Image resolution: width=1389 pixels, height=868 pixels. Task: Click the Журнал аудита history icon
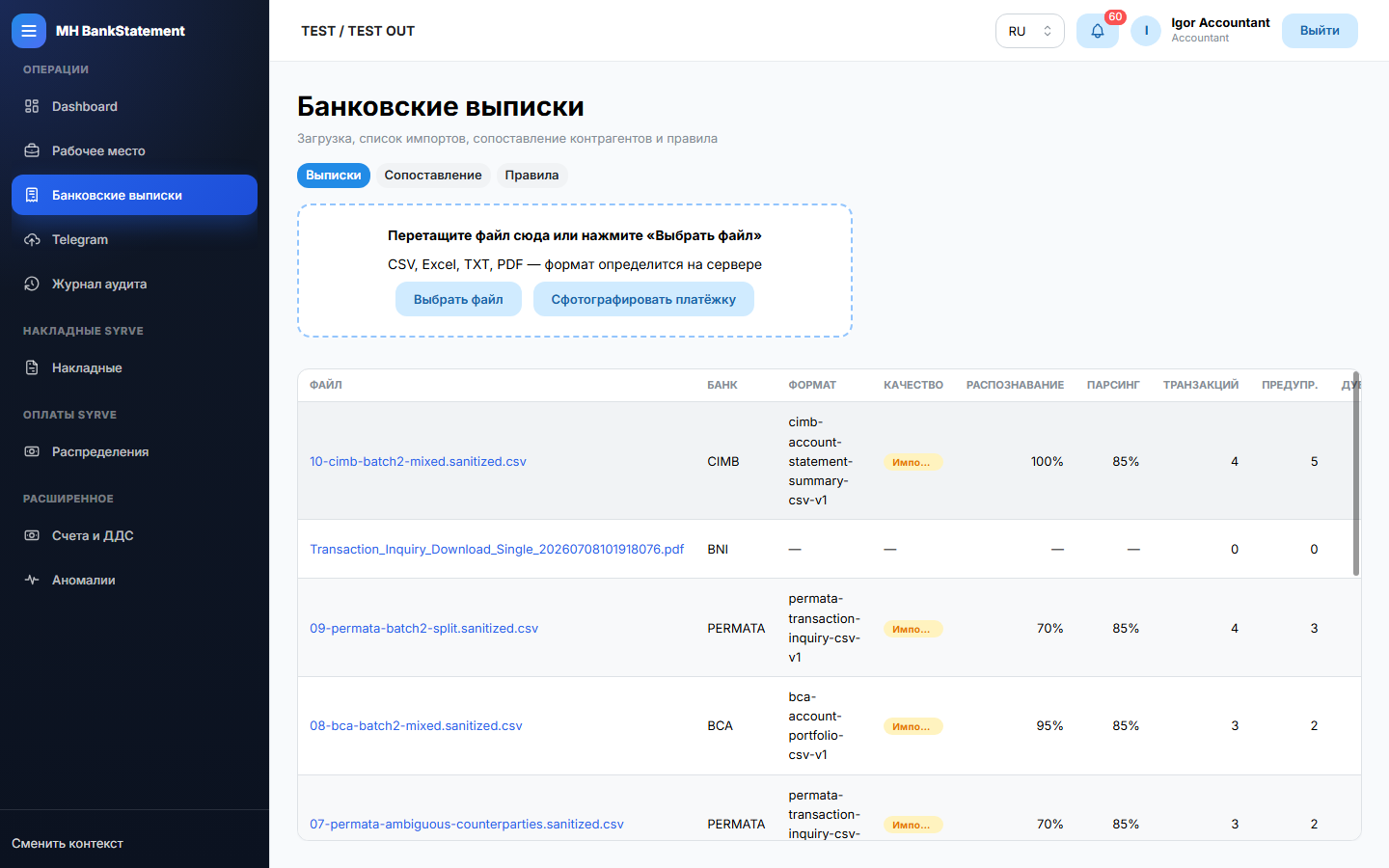pos(32,284)
